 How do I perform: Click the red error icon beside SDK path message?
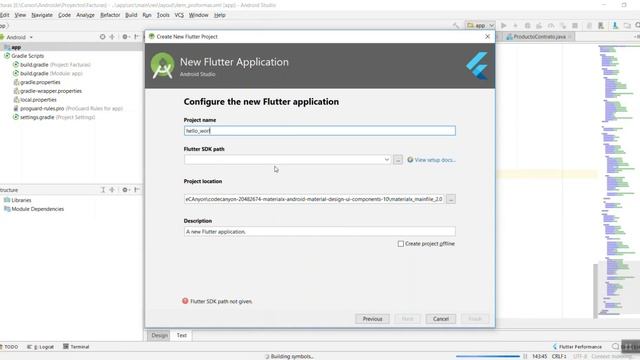pyautogui.click(x=185, y=301)
